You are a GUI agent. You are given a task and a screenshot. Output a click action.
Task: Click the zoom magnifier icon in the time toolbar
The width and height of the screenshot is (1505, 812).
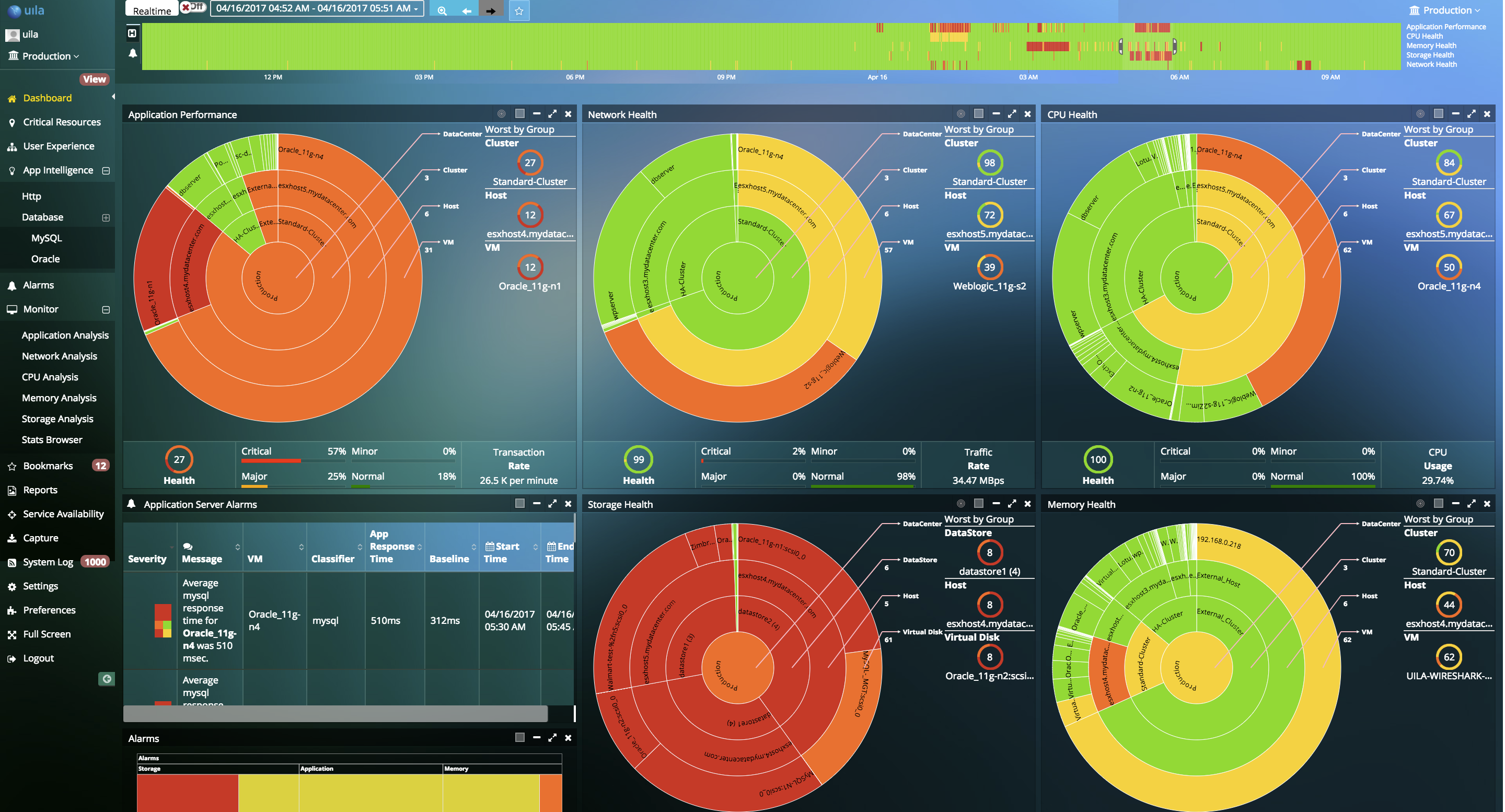[442, 10]
